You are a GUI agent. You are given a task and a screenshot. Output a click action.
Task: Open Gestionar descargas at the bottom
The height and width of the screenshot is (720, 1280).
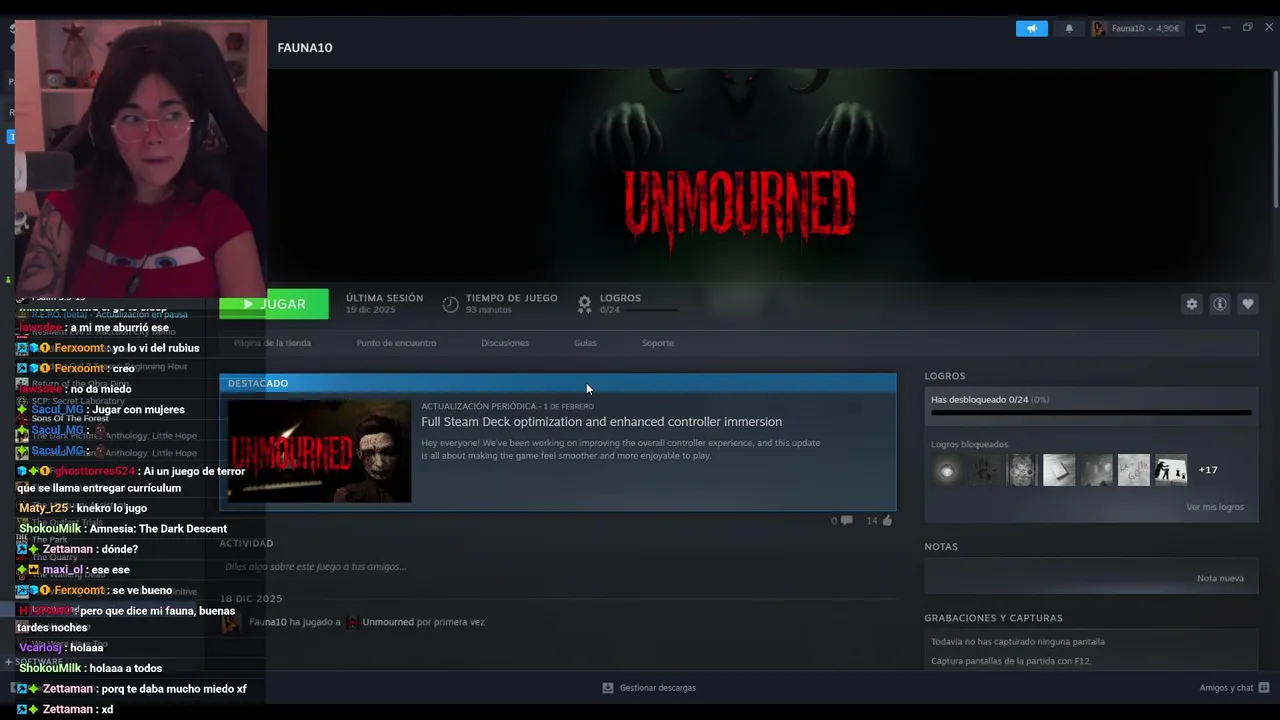pos(657,688)
